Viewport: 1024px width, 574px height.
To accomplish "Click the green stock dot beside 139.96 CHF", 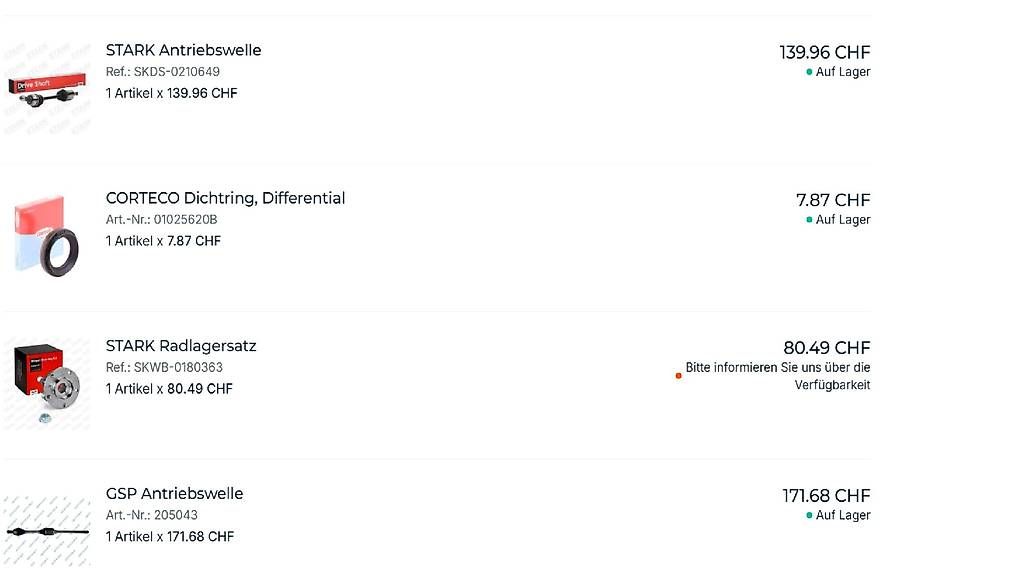I will click(809, 72).
